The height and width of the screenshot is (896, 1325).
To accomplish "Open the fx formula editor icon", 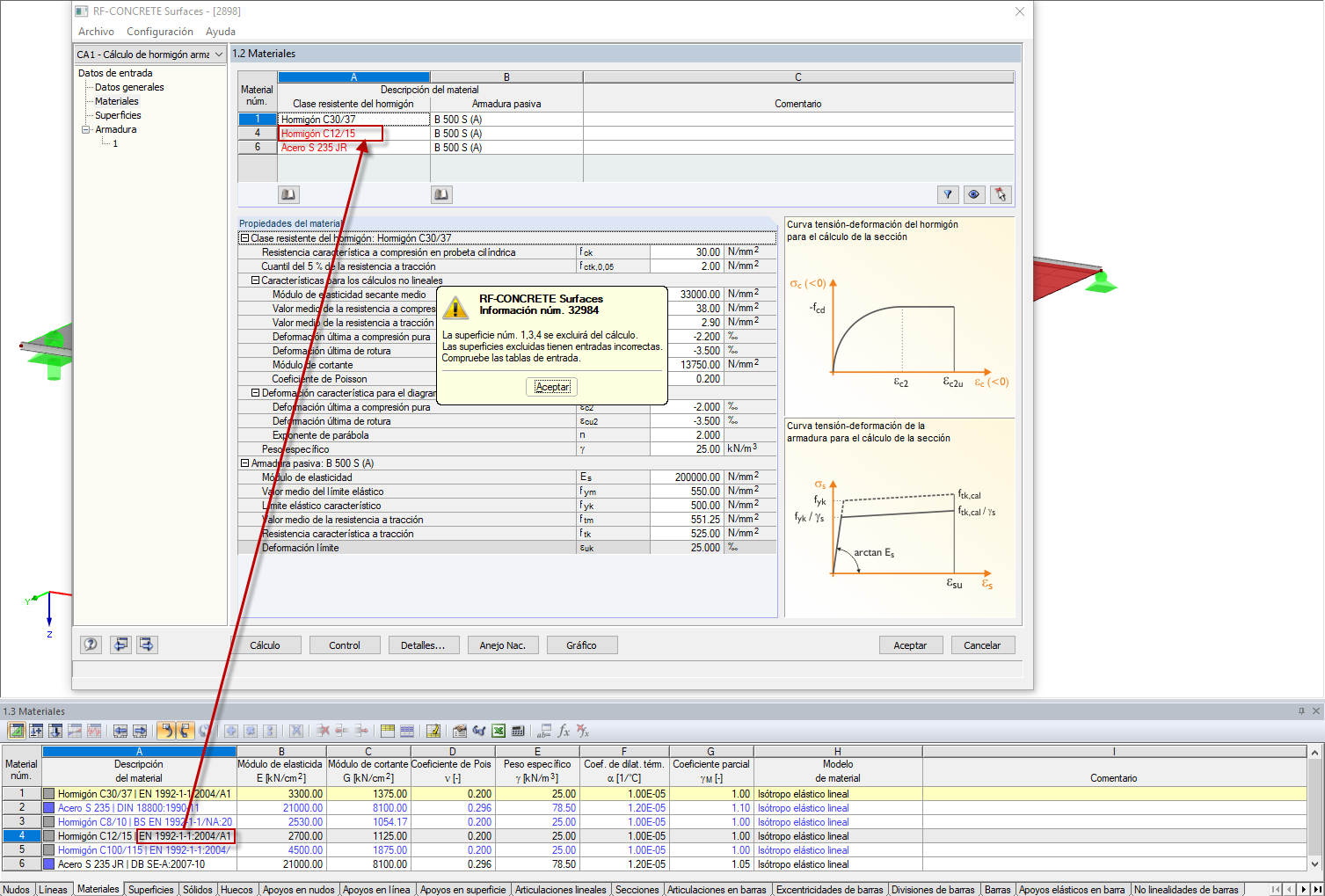I will click(564, 731).
